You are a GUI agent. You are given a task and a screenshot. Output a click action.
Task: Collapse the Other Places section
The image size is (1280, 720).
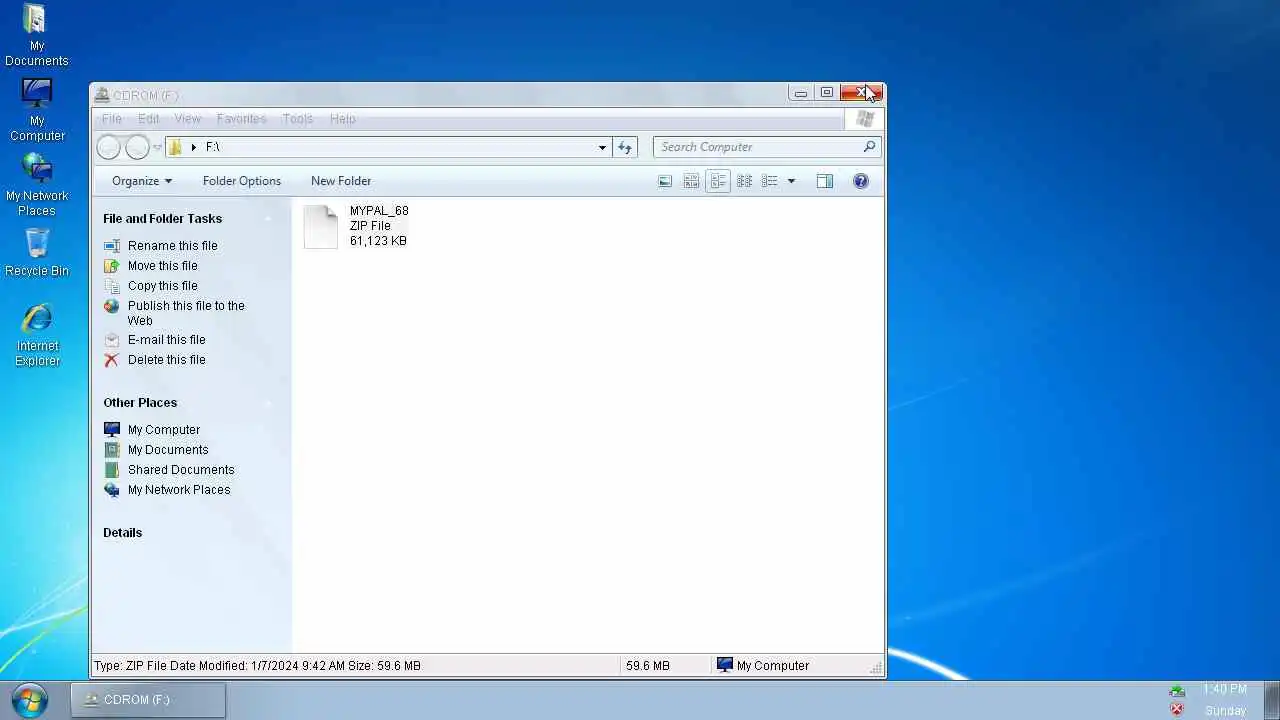tap(268, 403)
